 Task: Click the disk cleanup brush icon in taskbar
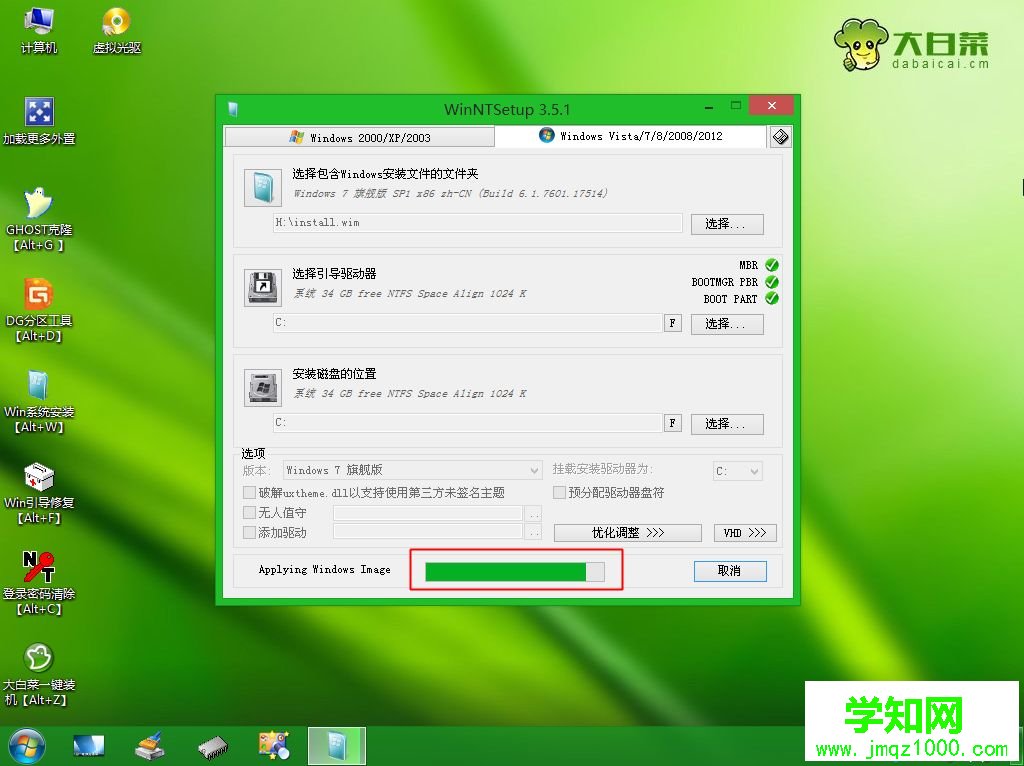(x=150, y=744)
